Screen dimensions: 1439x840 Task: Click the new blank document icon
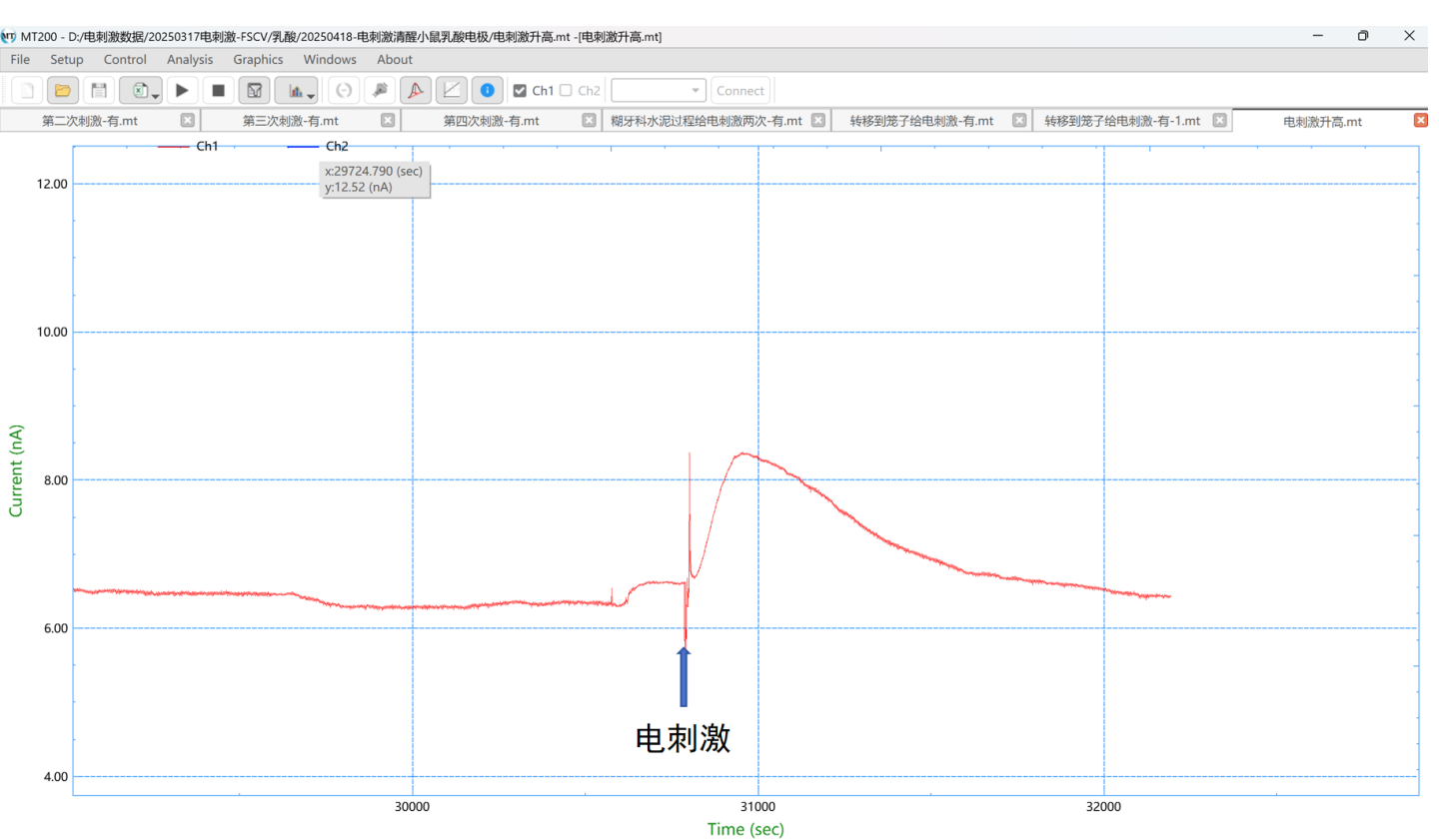coord(27,91)
